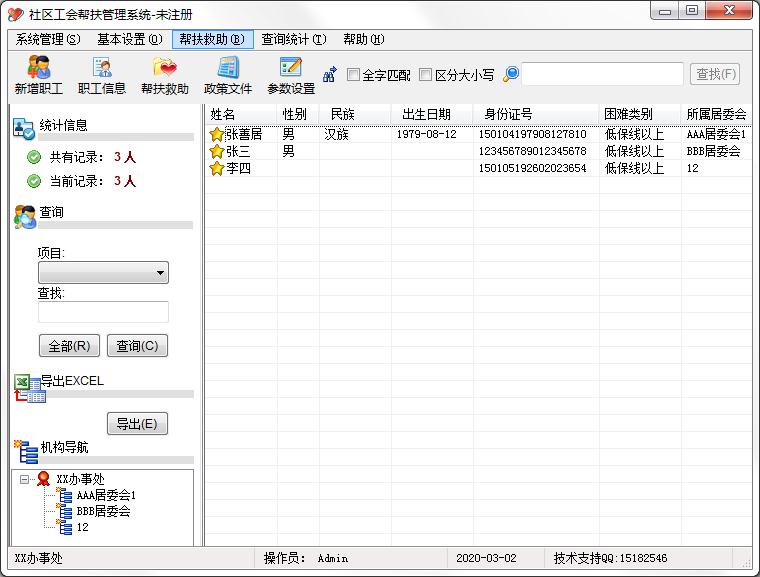Click the 查询(C) button
This screenshot has height=577, width=760.
coord(137,346)
